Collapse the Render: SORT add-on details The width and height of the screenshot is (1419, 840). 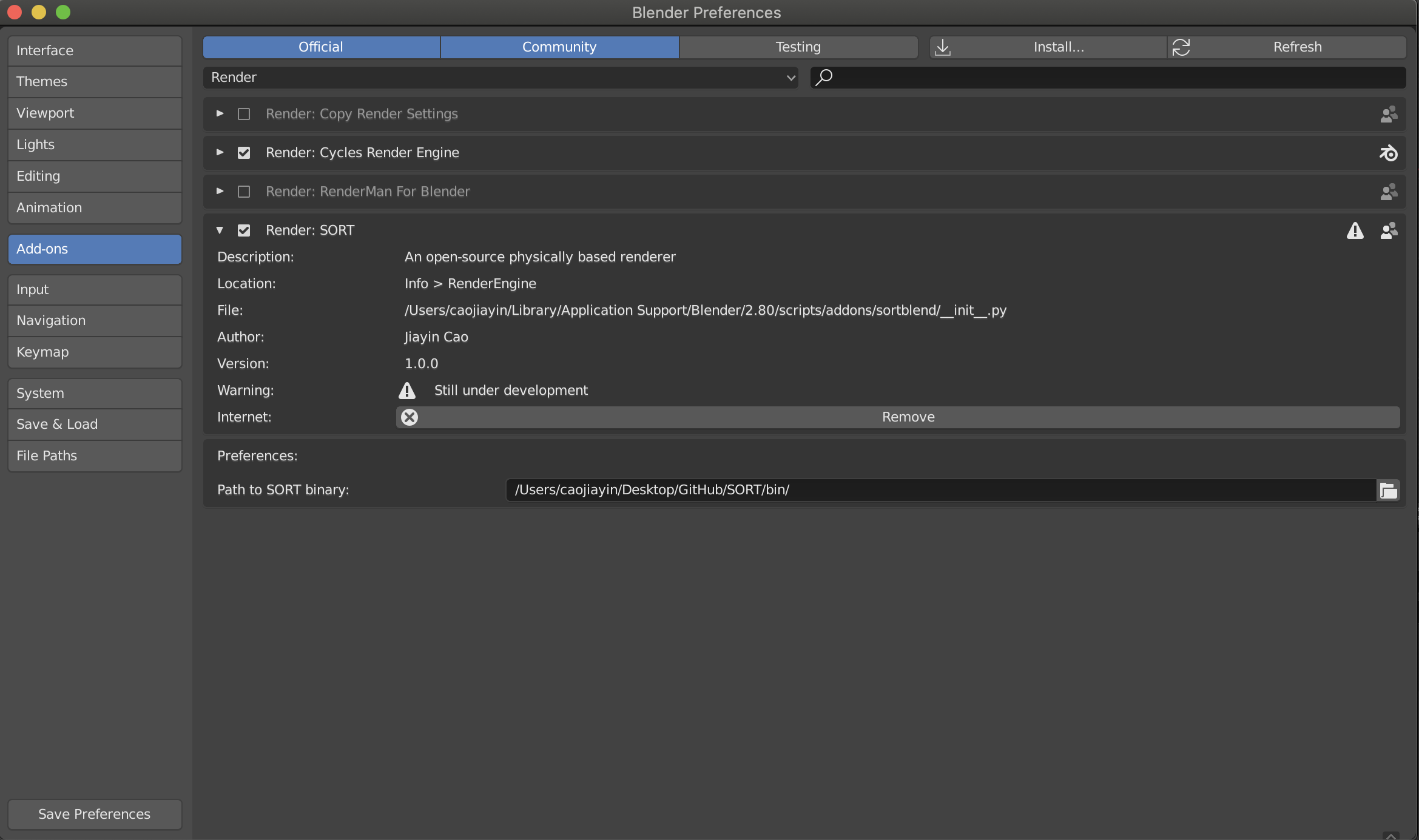[220, 230]
